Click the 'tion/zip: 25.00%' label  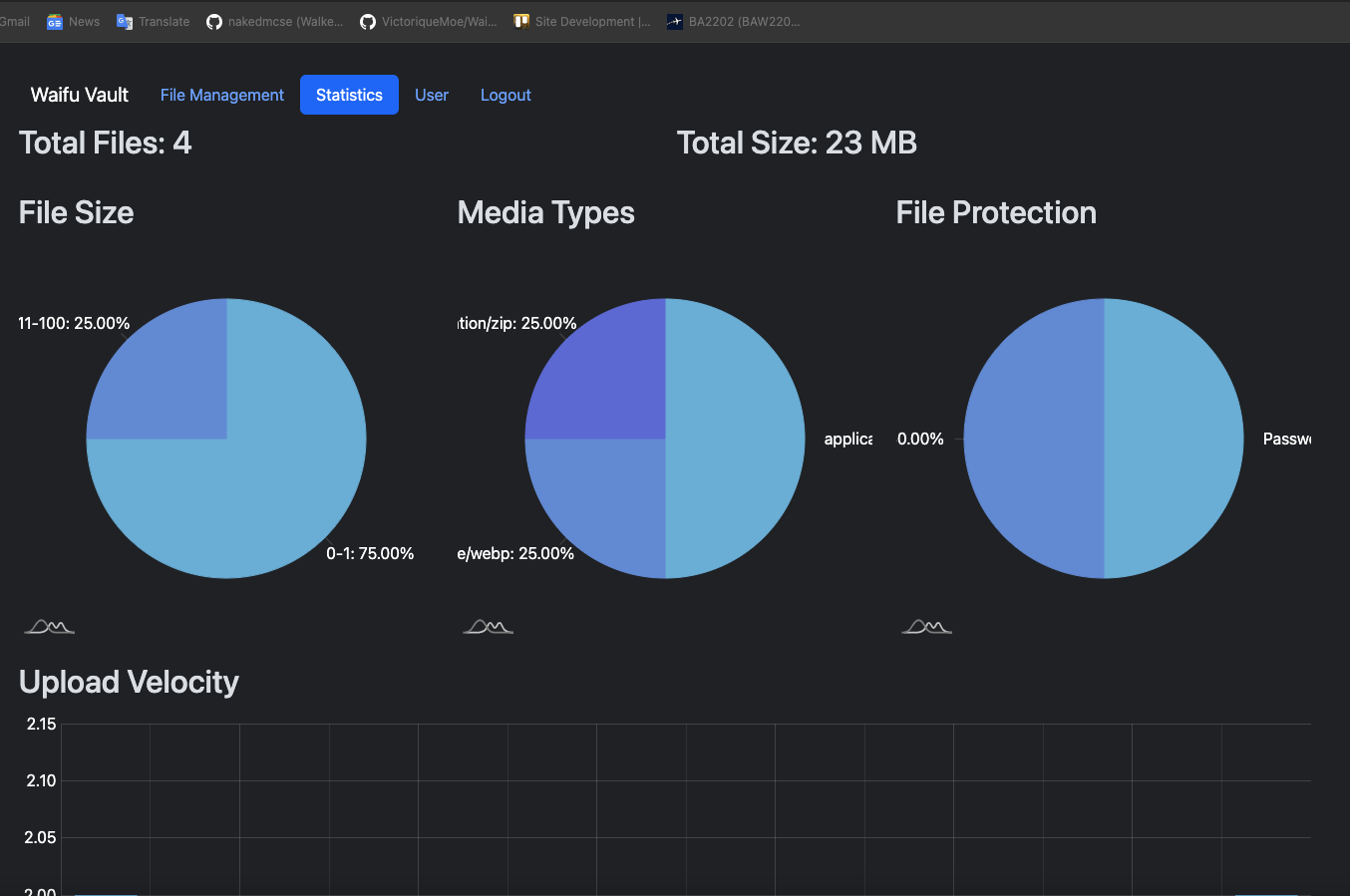517,323
